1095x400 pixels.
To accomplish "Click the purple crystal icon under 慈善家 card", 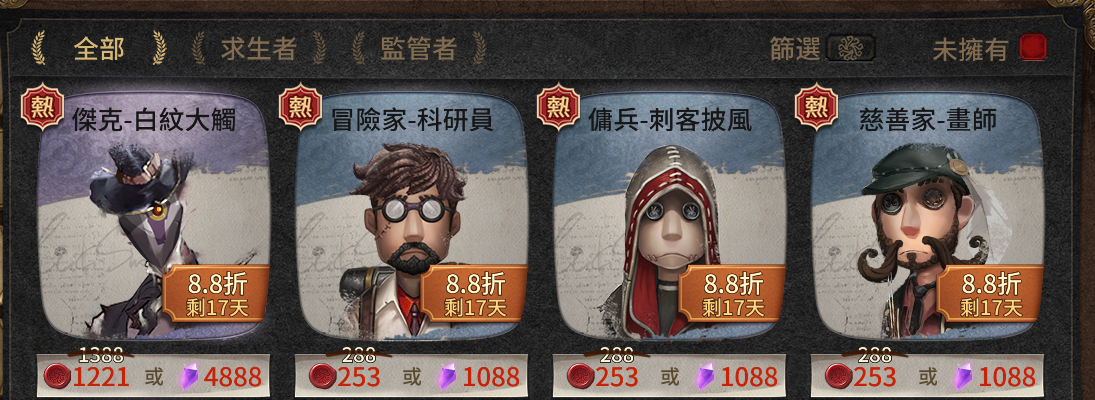I will click(964, 376).
